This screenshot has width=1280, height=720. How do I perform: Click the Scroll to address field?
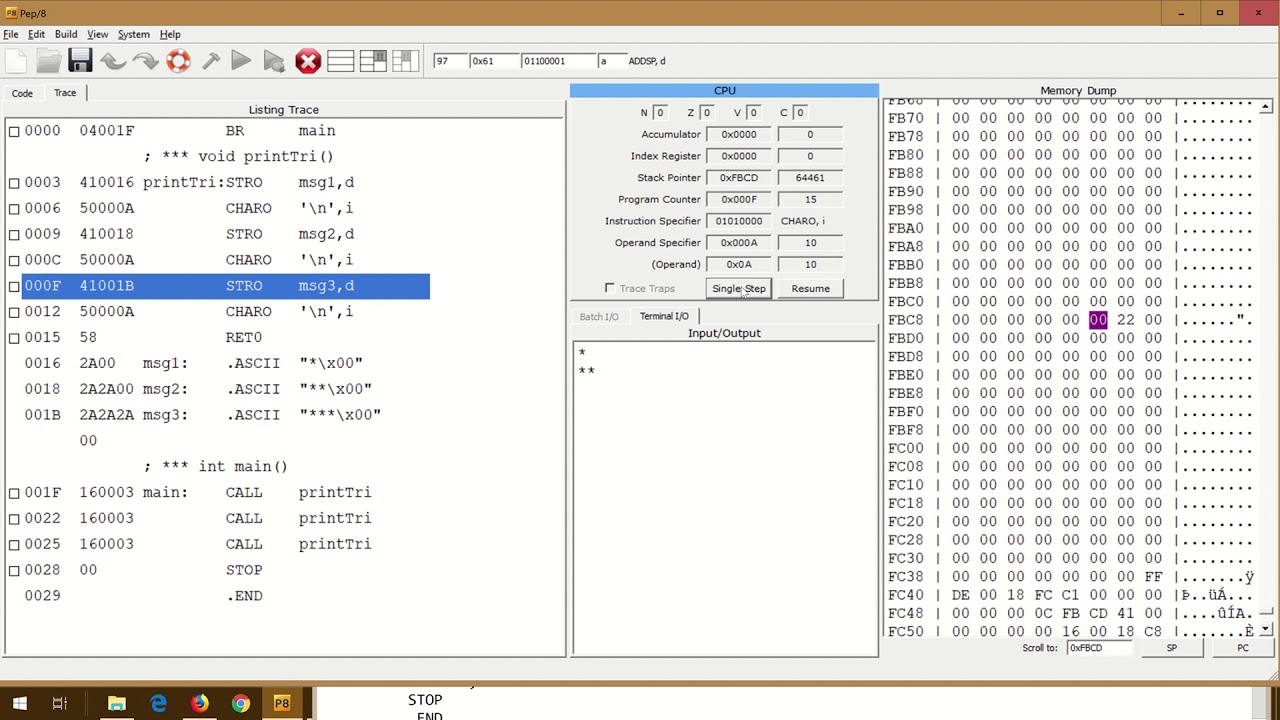click(x=1100, y=648)
